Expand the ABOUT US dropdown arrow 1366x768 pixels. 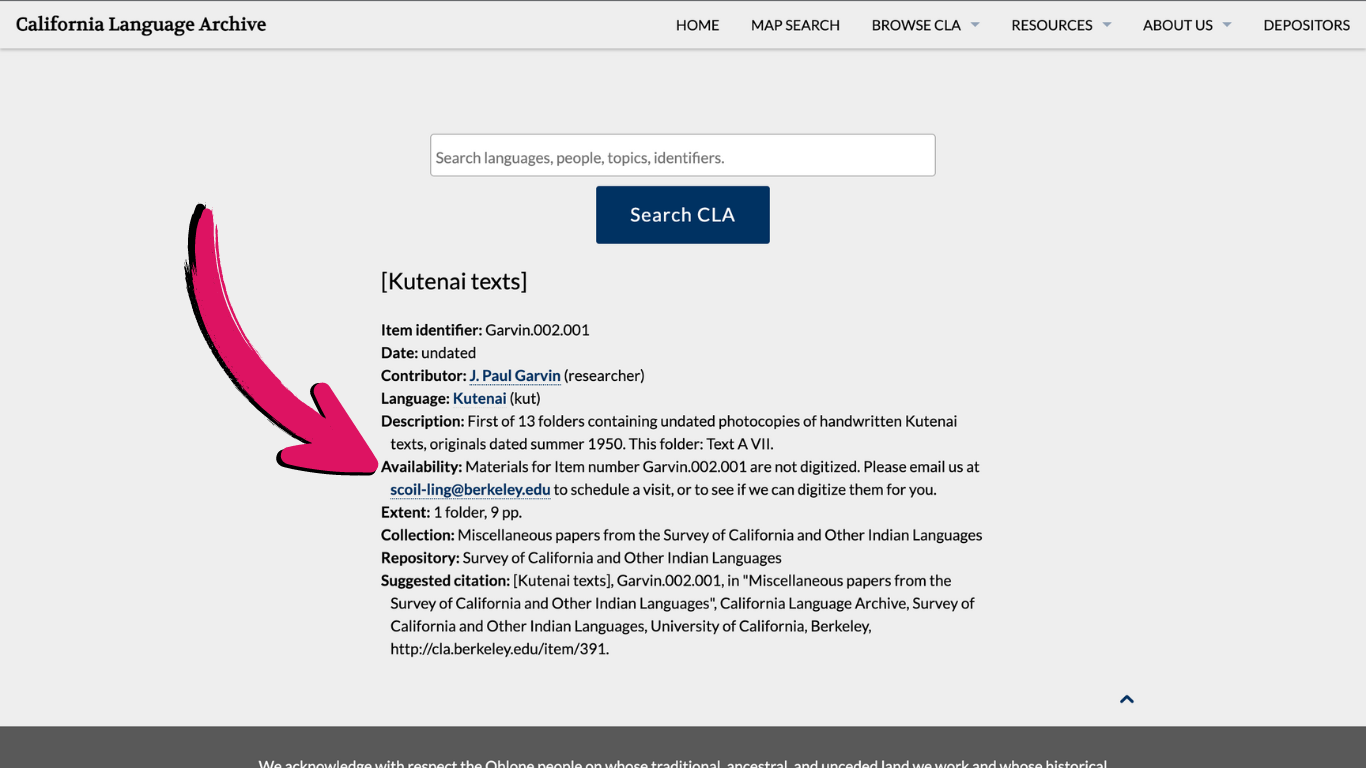point(1227,25)
